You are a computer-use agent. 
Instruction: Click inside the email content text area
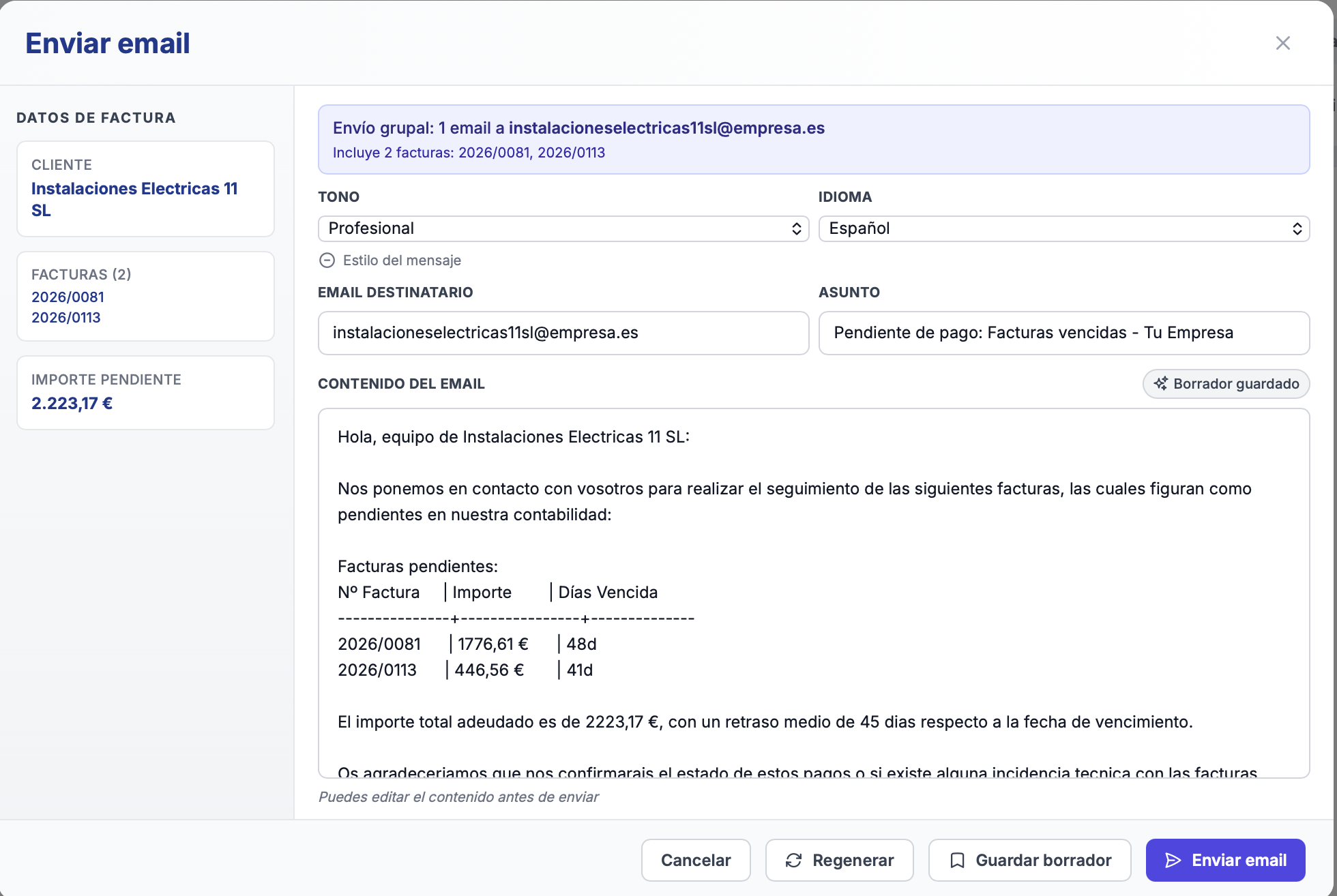click(814, 593)
